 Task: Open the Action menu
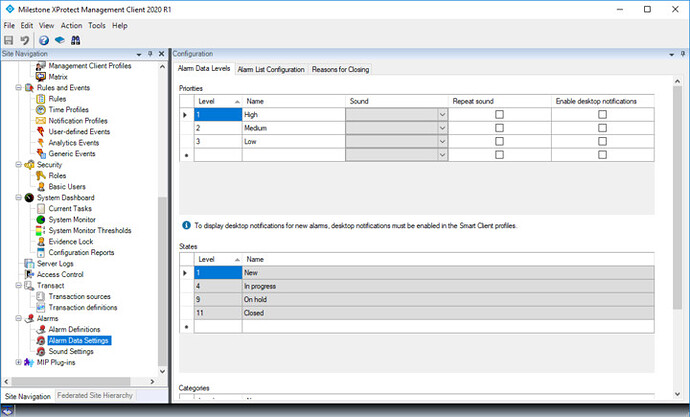[x=71, y=26]
